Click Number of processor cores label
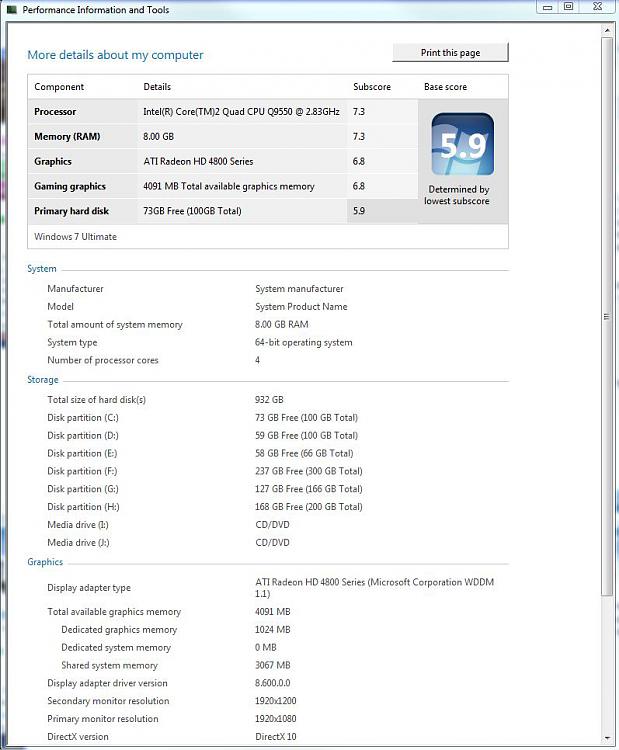The image size is (619, 750). tap(102, 360)
